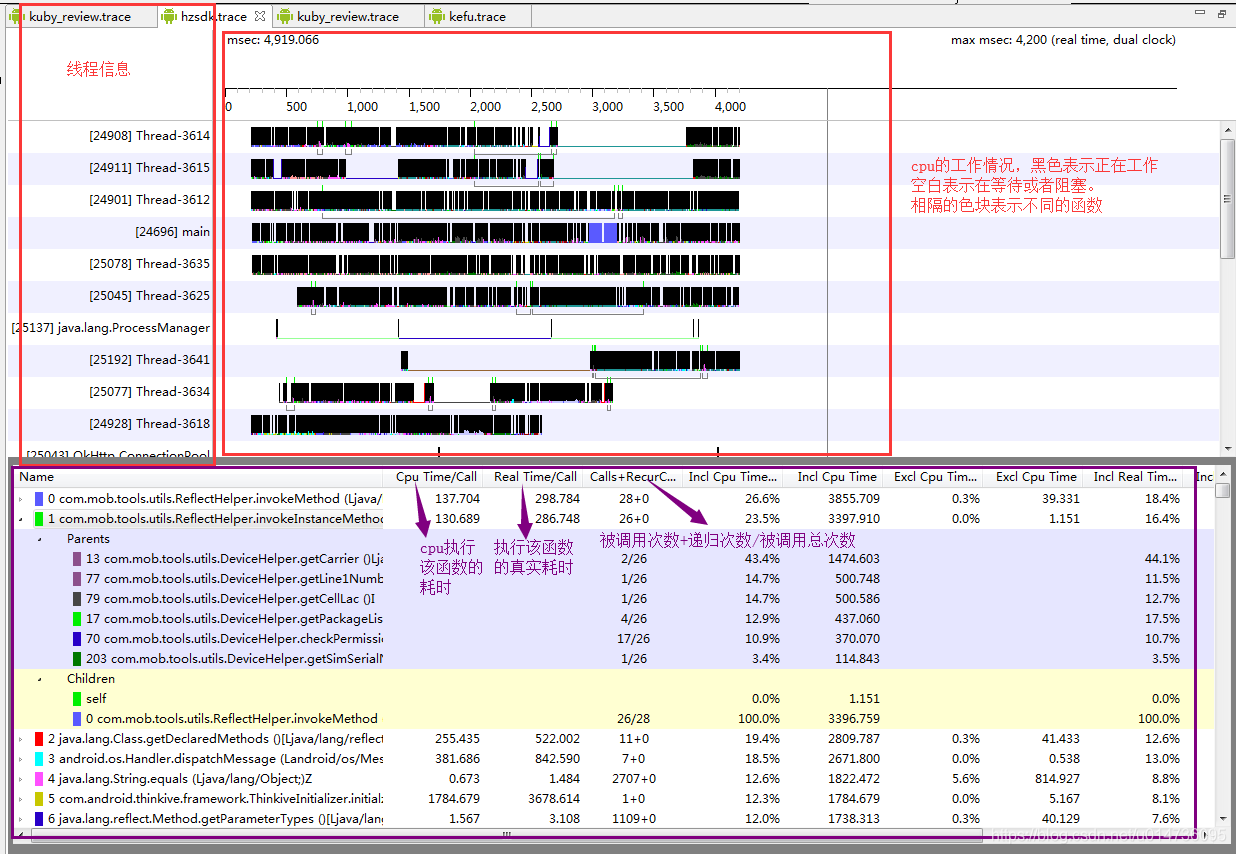Maximize the trace view with top-right icon

tap(1221, 13)
